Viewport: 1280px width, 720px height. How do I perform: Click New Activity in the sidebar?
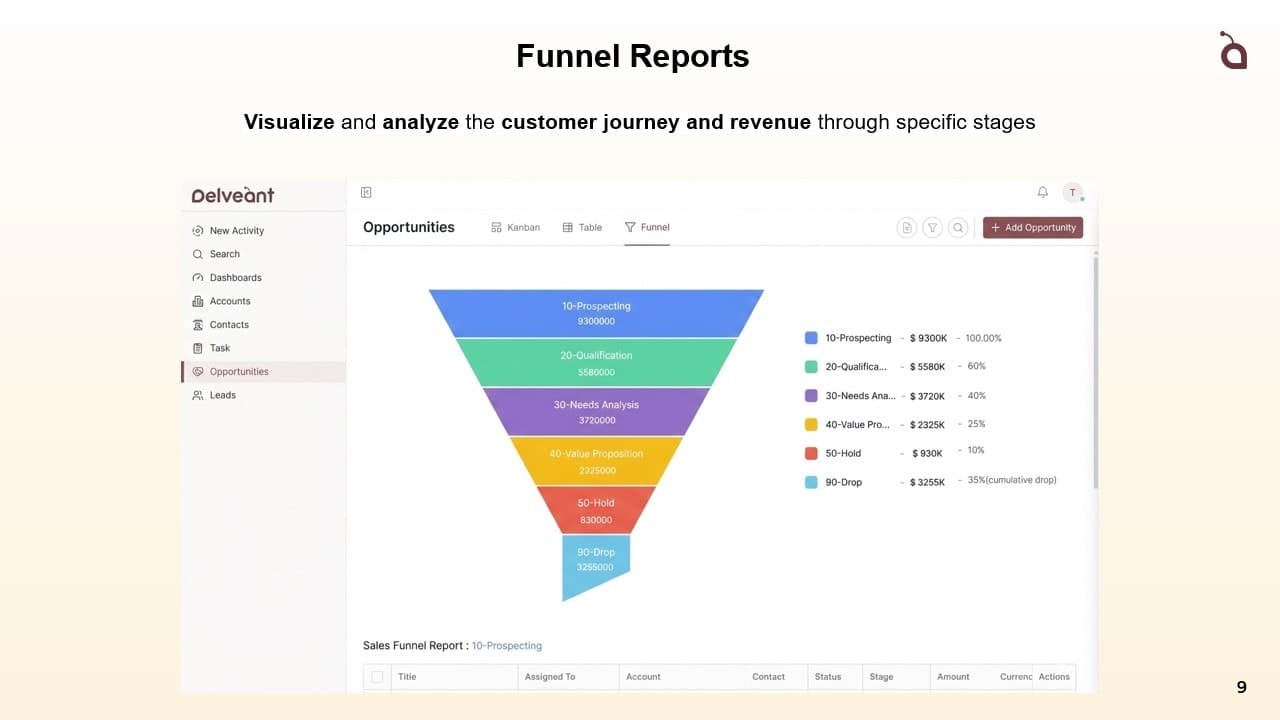235,230
